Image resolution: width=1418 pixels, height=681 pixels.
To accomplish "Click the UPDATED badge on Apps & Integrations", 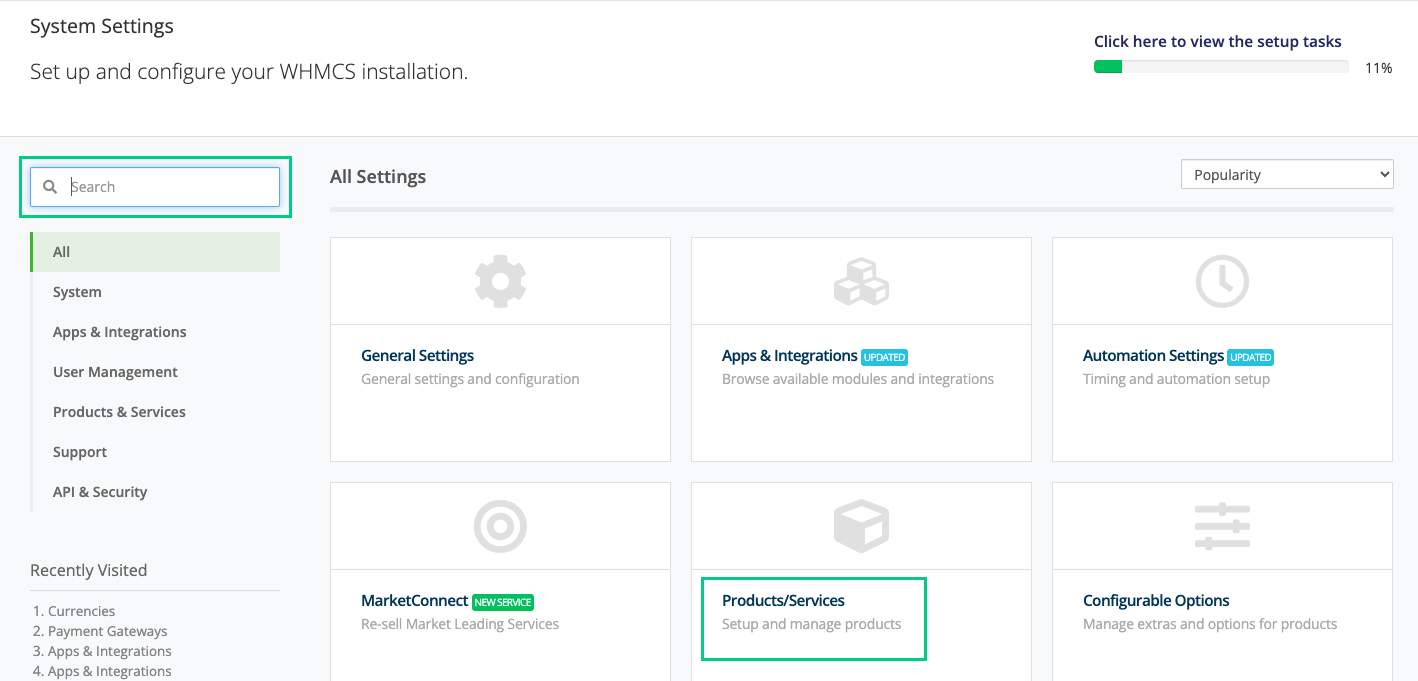I will coord(884,357).
